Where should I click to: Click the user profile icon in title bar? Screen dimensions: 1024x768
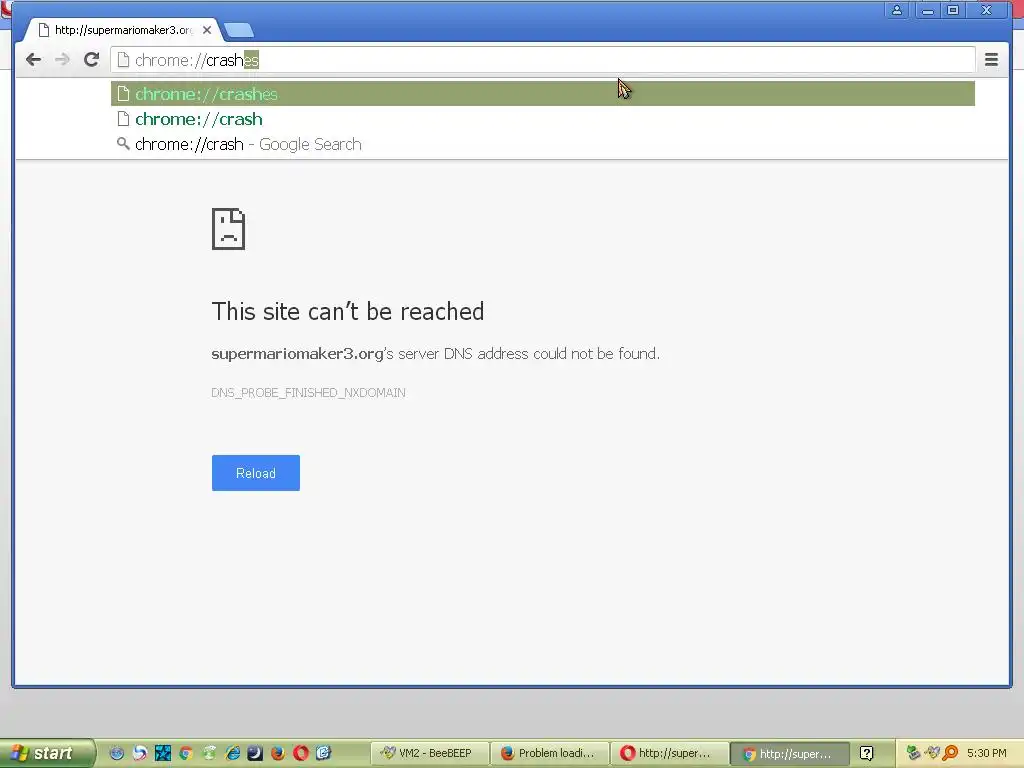click(x=897, y=10)
